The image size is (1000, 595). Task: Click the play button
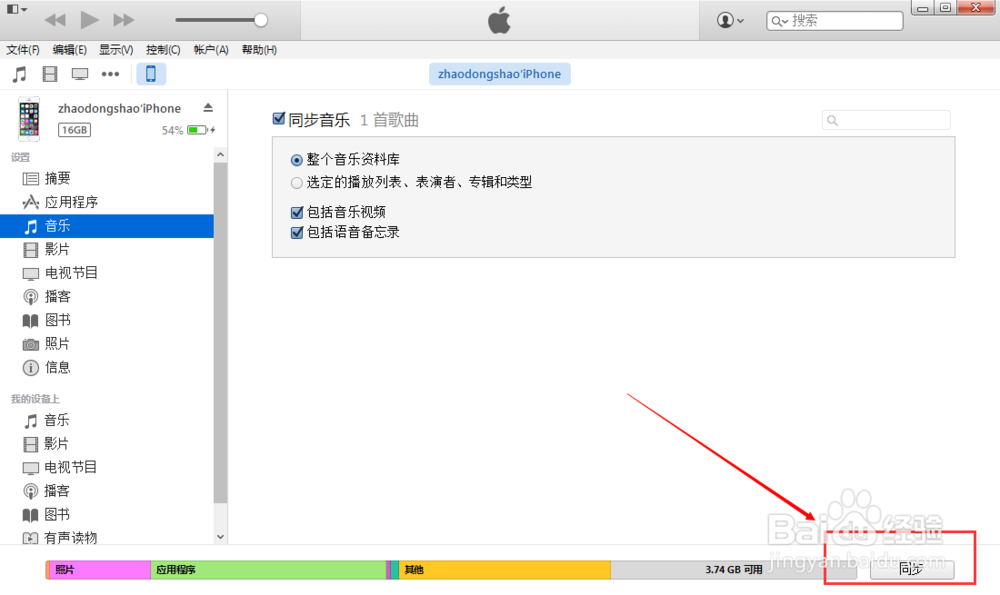click(x=89, y=20)
